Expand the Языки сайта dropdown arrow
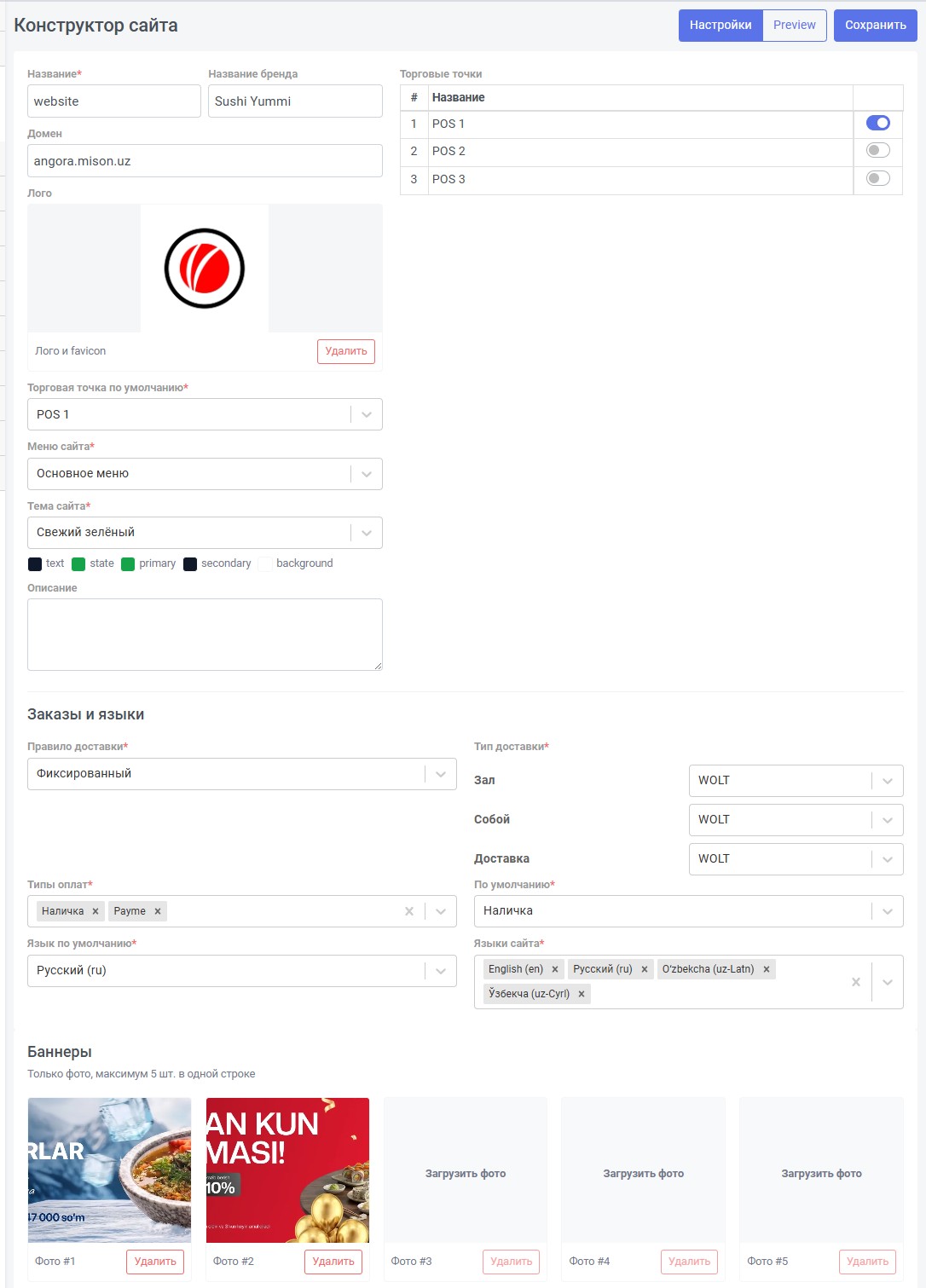The width and height of the screenshot is (926, 1288). pos(888,982)
